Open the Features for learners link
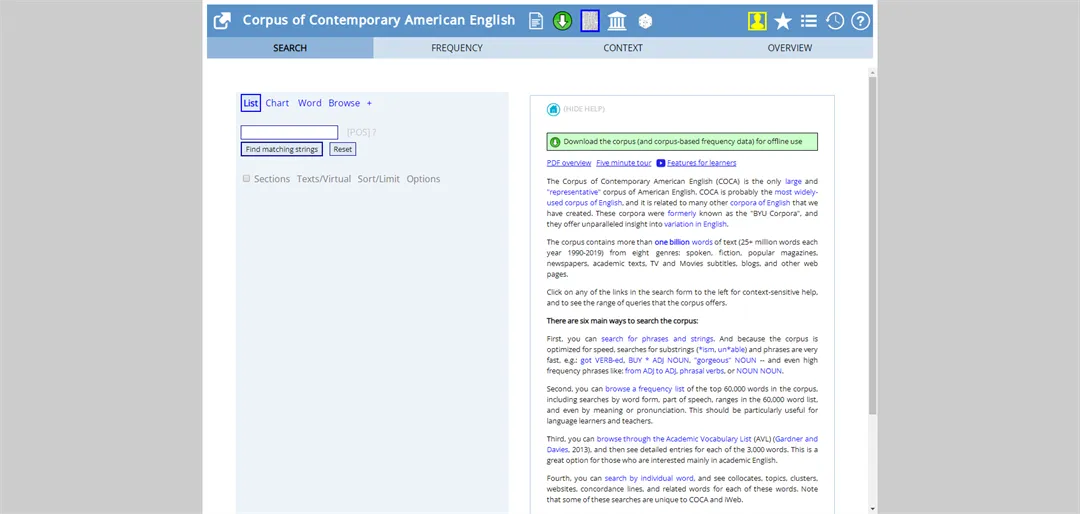The height and width of the screenshot is (514, 1080). click(x=701, y=163)
